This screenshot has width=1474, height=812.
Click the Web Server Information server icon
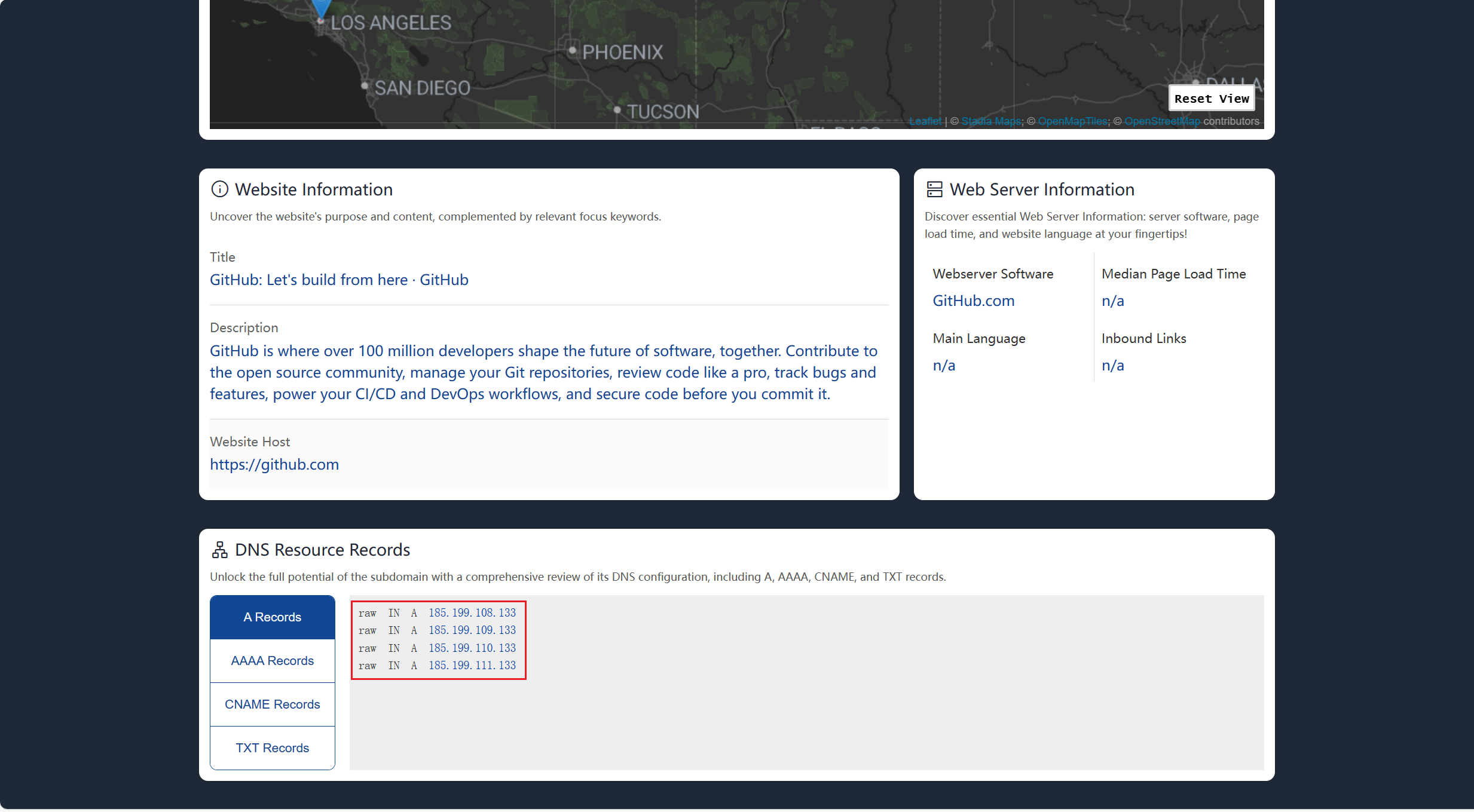pyautogui.click(x=934, y=189)
